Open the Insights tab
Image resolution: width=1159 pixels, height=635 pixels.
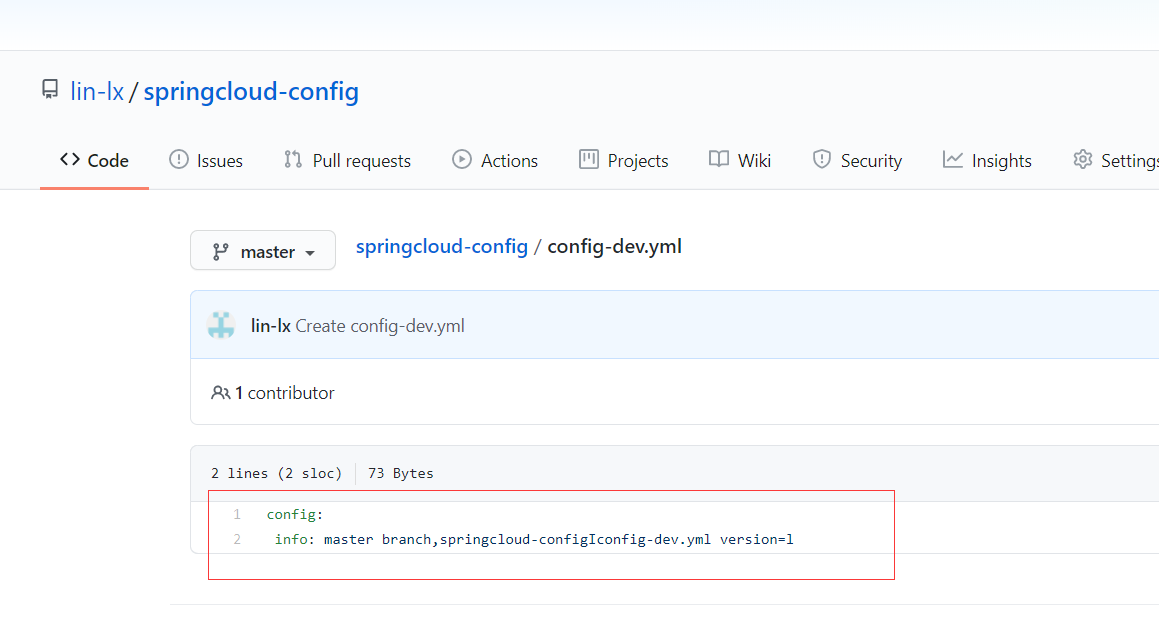pyautogui.click(x=987, y=160)
